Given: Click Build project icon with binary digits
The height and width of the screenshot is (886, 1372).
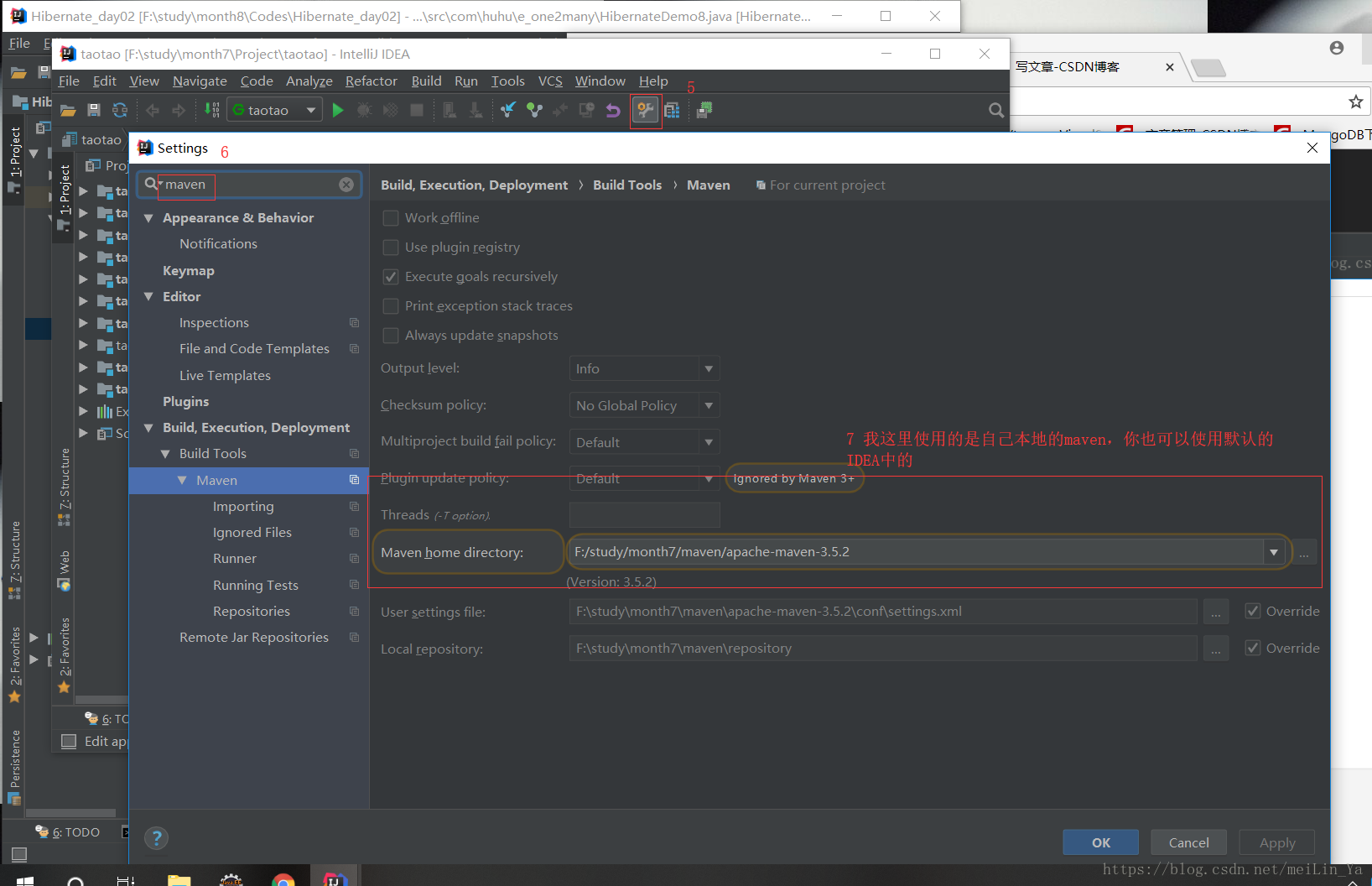Looking at the screenshot, I should click(212, 110).
